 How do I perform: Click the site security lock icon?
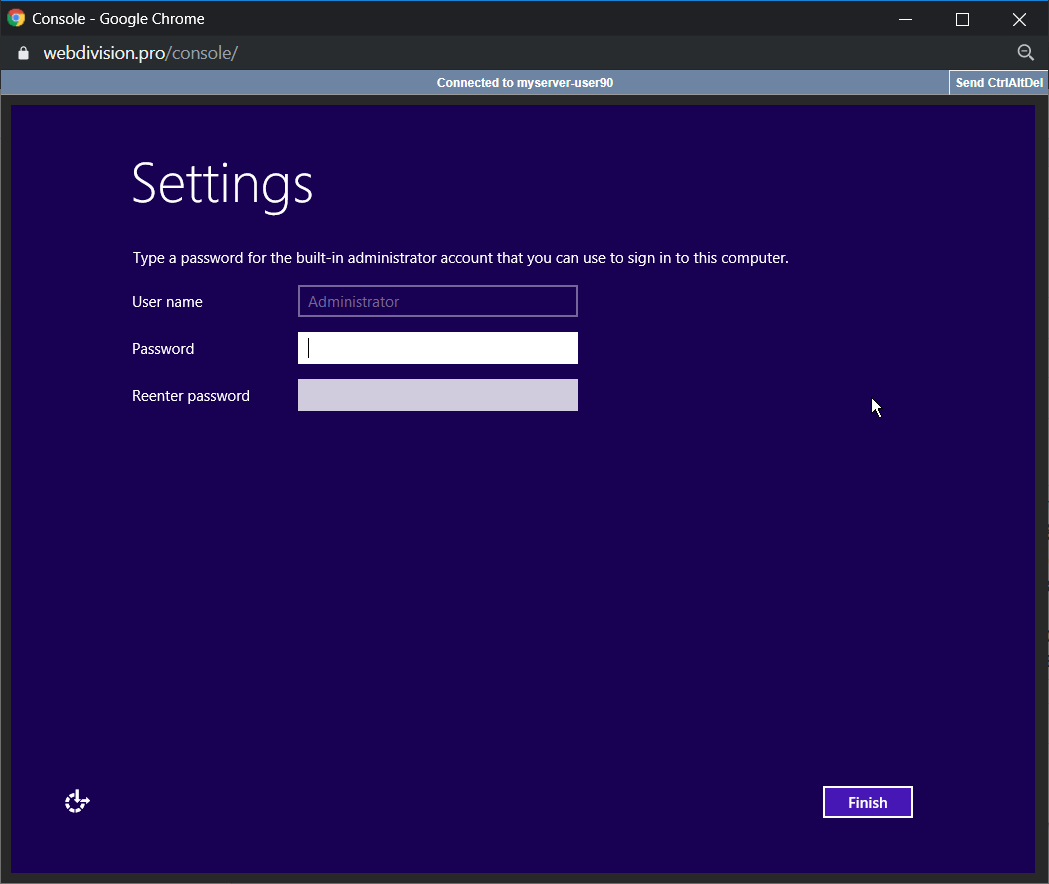tap(24, 53)
